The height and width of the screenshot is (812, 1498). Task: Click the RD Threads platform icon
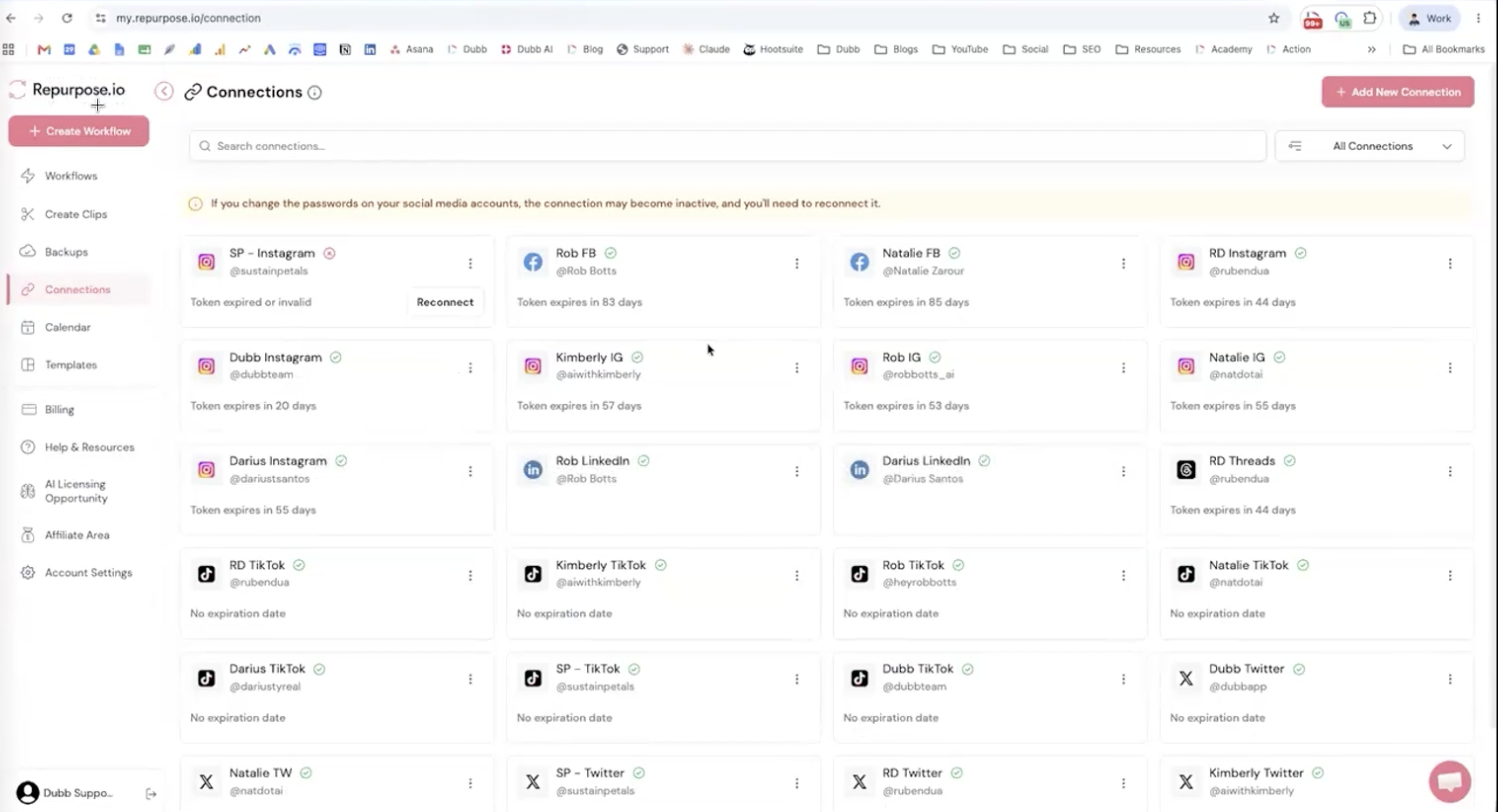pyautogui.click(x=1186, y=470)
